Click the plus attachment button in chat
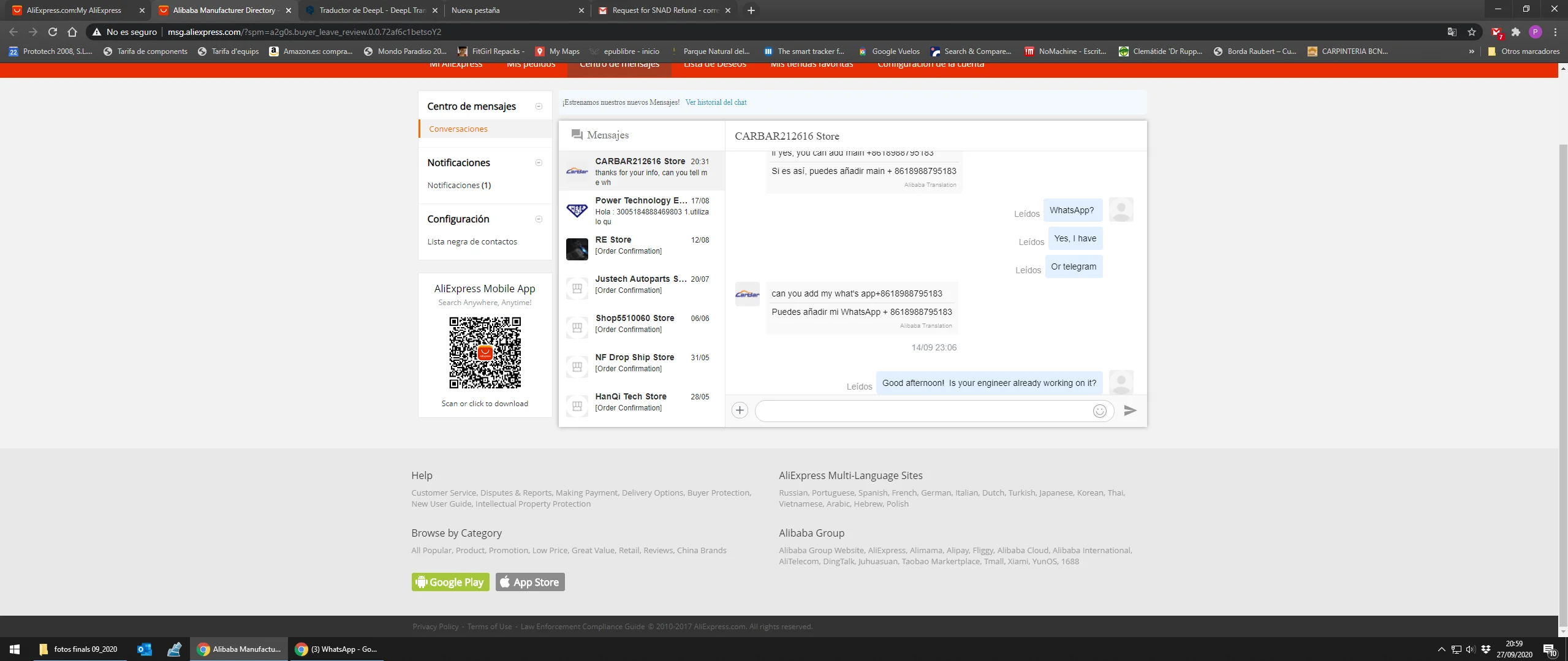 (740, 410)
